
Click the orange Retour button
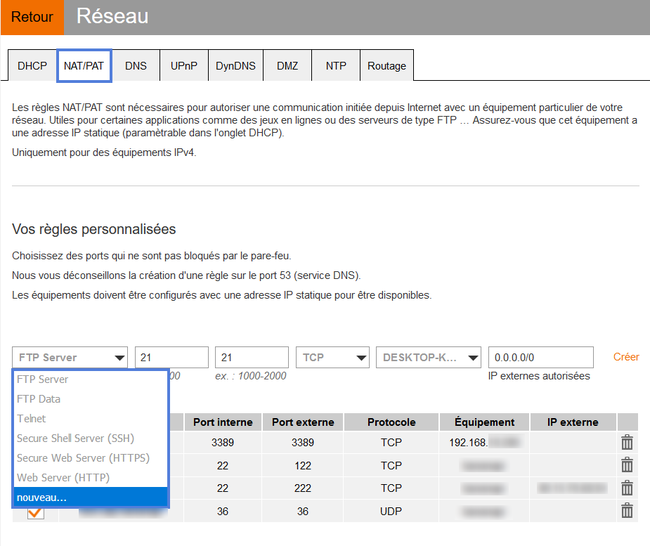32,18
